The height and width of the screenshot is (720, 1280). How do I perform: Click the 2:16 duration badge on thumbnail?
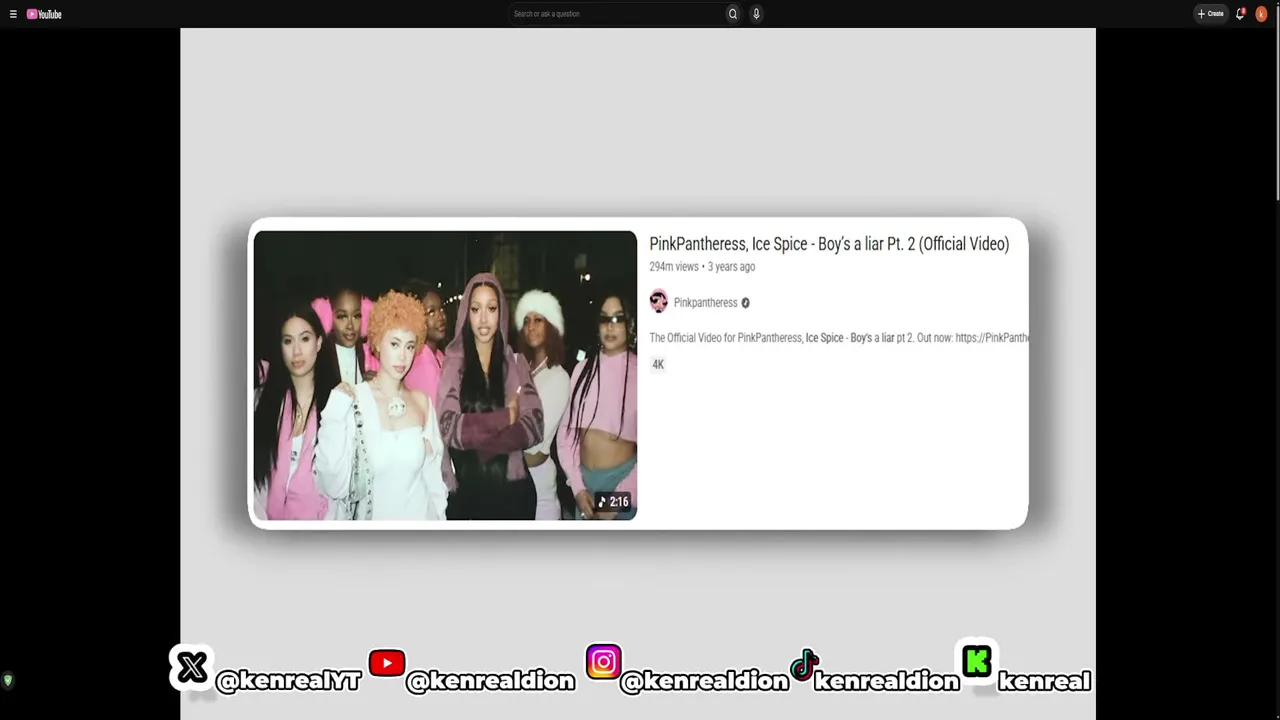613,502
